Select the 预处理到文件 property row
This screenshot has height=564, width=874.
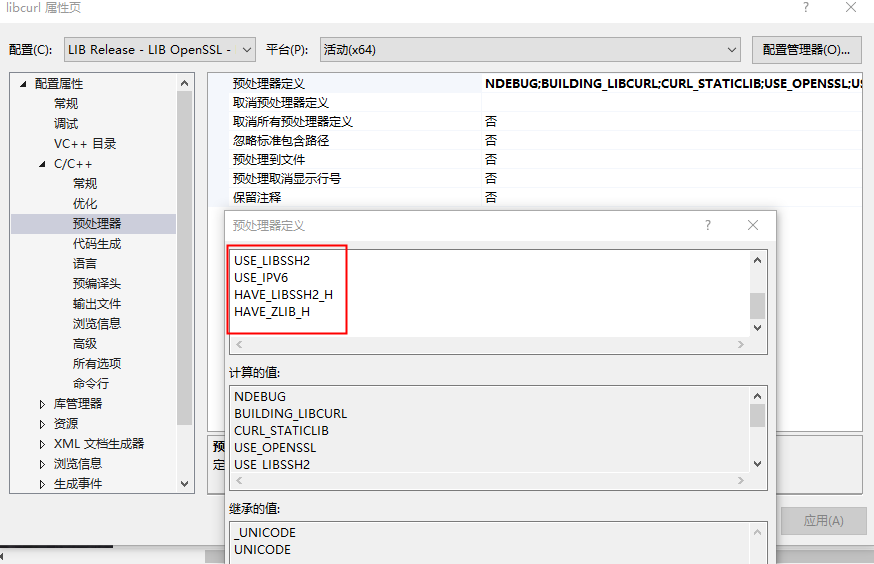pyautogui.click(x=535, y=159)
